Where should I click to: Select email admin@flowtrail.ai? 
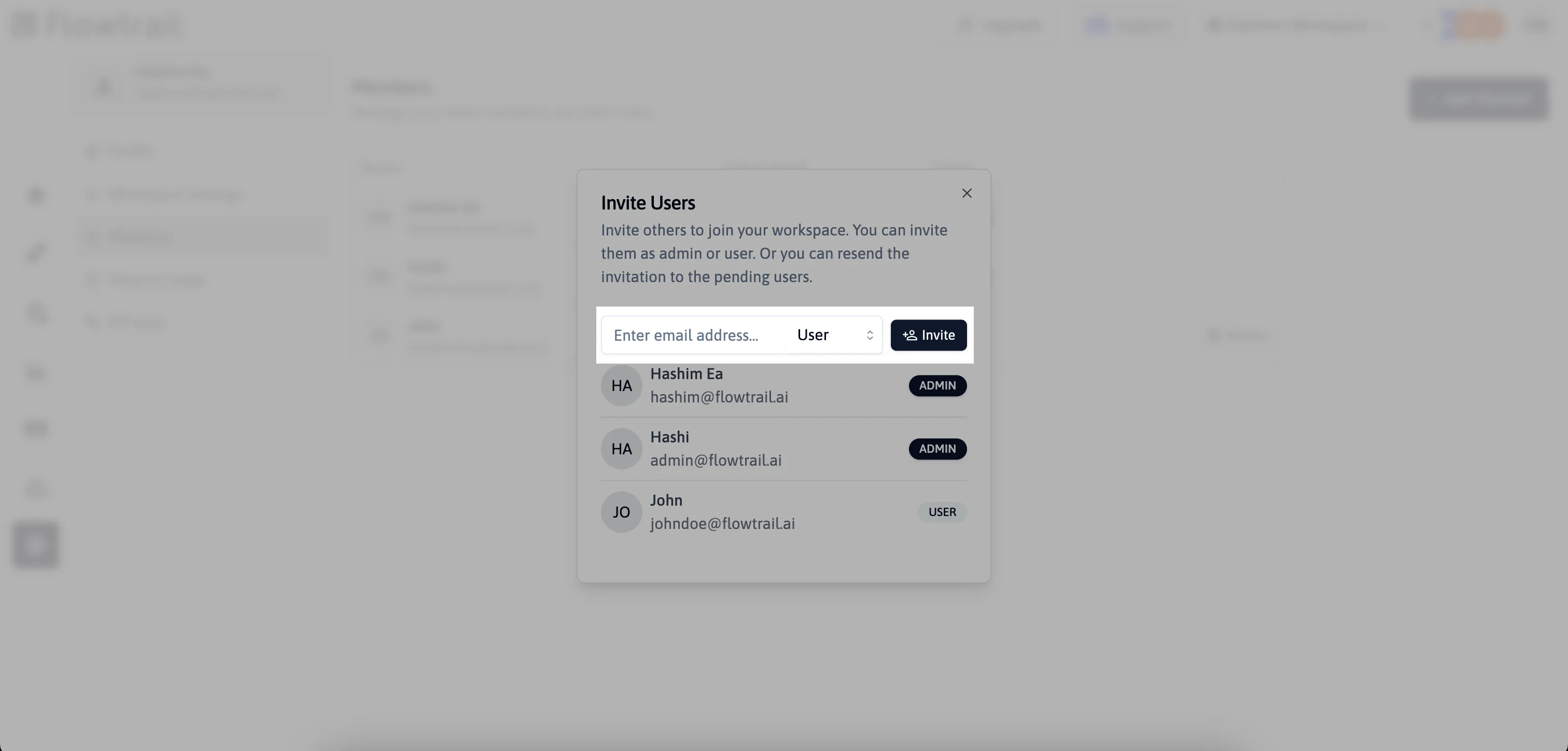pos(716,461)
